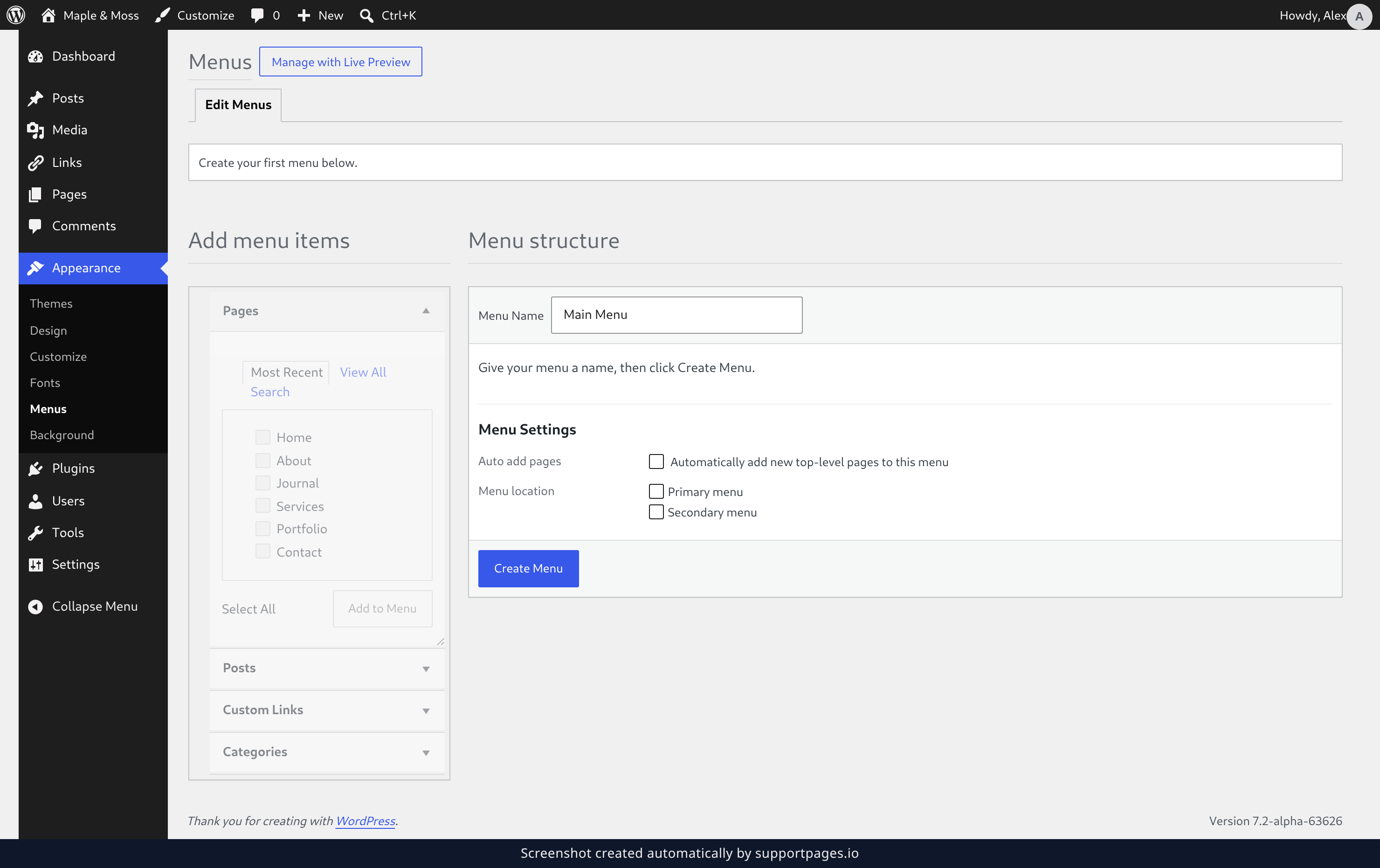Open the comments bubble icon in admin bar
The width and height of the screenshot is (1380, 868).
point(257,15)
